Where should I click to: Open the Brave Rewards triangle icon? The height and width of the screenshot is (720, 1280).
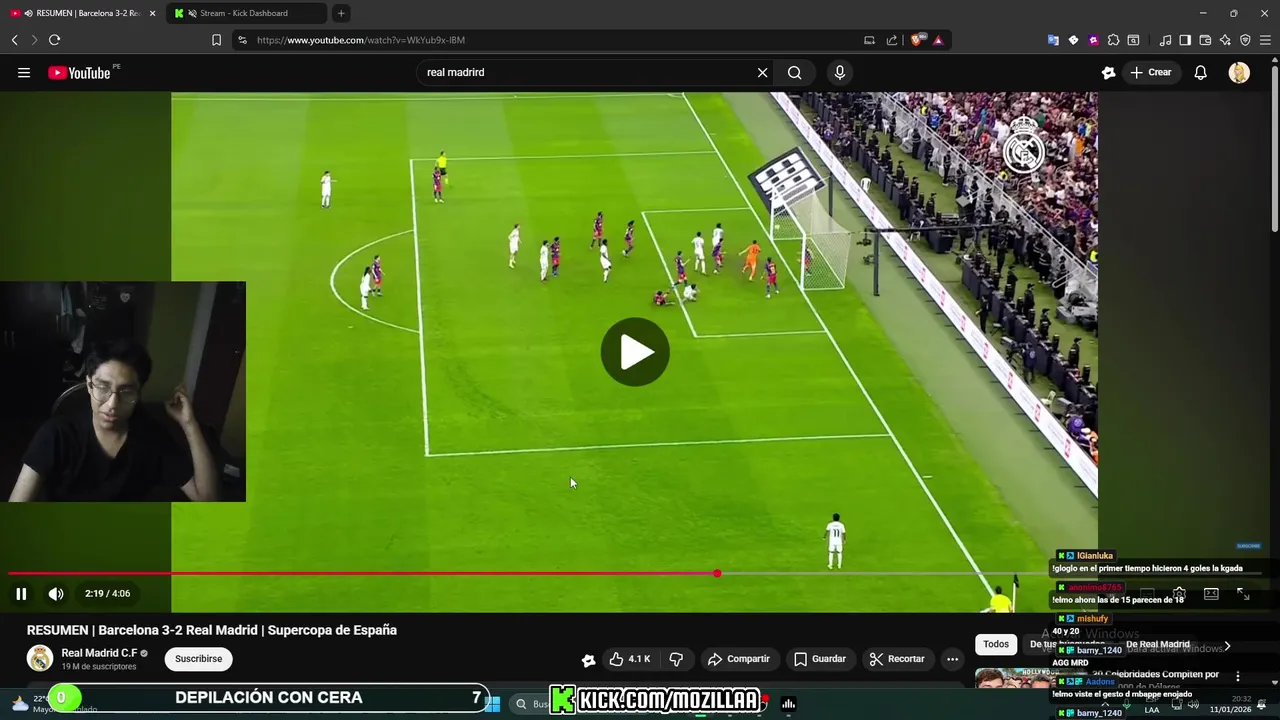(x=938, y=40)
